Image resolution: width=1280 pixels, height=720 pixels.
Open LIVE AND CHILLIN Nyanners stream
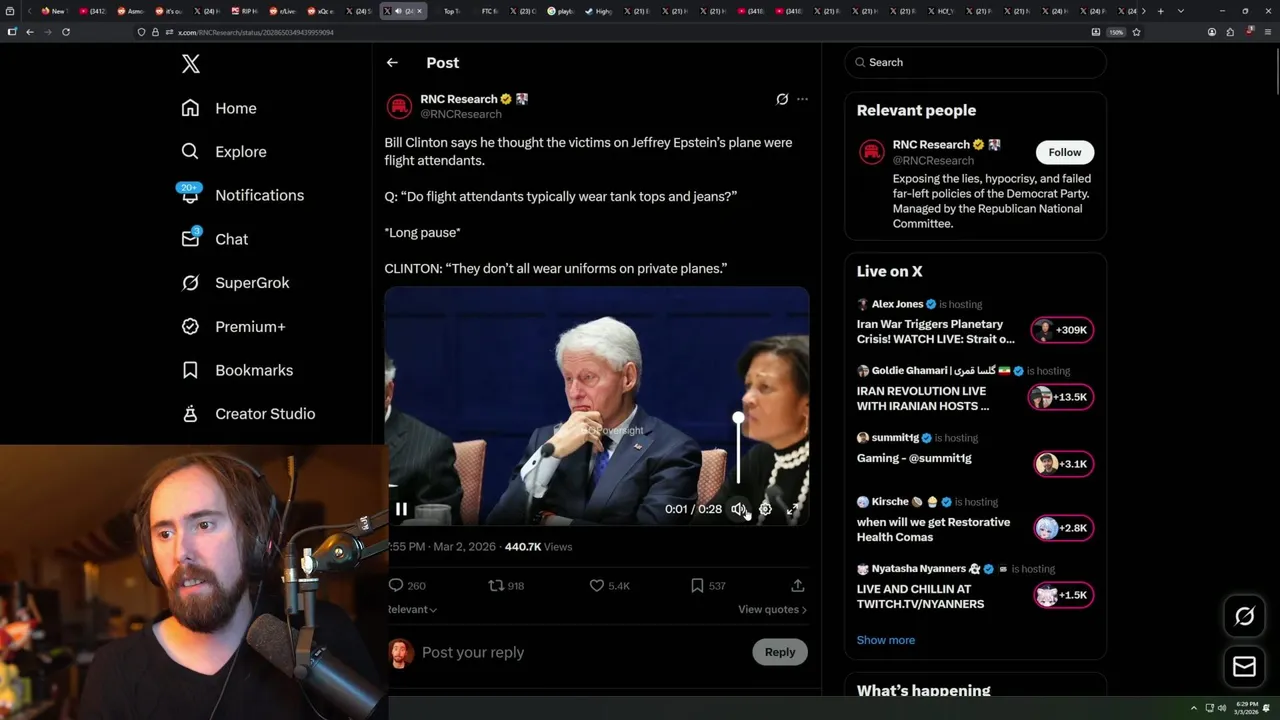[920, 596]
